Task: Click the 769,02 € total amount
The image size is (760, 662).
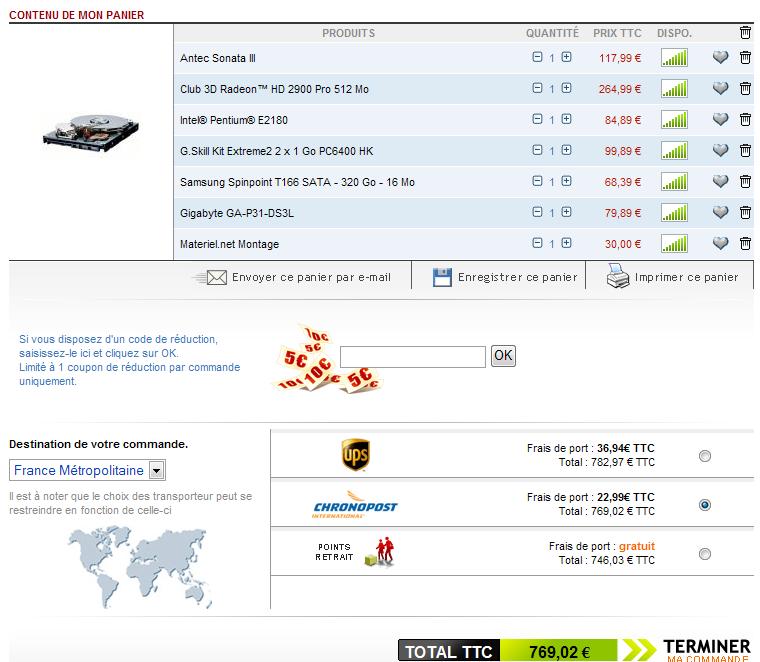Action: coord(559,652)
